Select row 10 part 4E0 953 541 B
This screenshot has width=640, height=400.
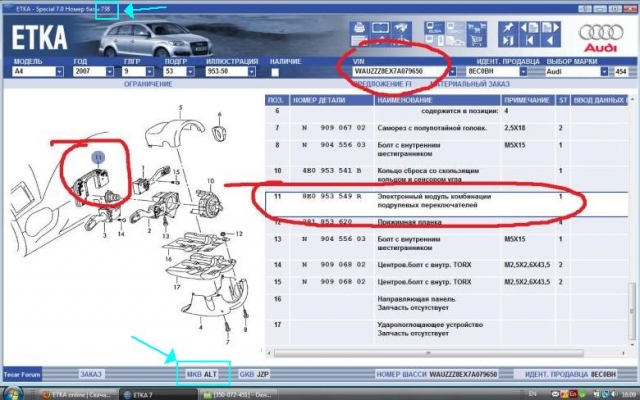tap(447, 174)
